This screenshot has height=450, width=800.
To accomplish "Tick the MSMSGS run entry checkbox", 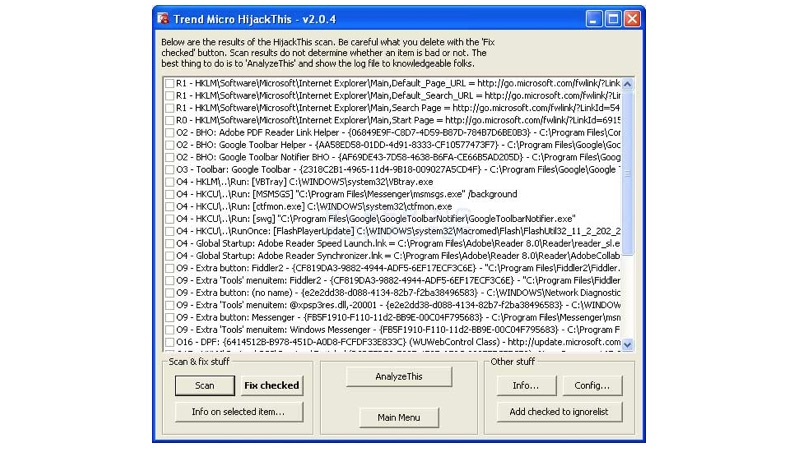I will tap(169, 194).
